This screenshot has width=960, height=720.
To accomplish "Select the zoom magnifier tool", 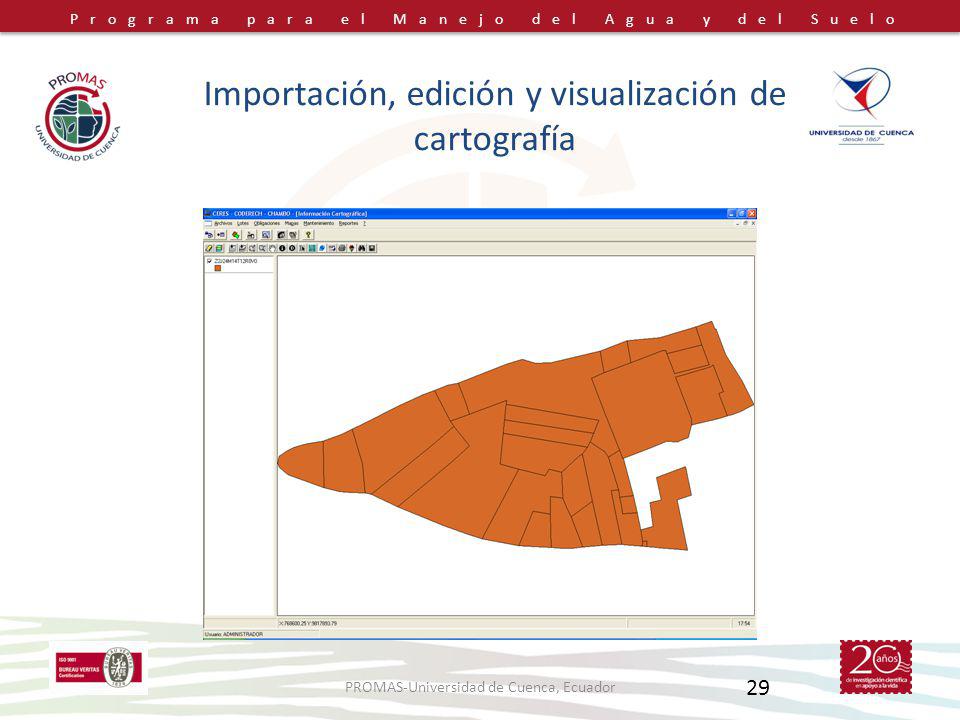I will tap(262, 249).
